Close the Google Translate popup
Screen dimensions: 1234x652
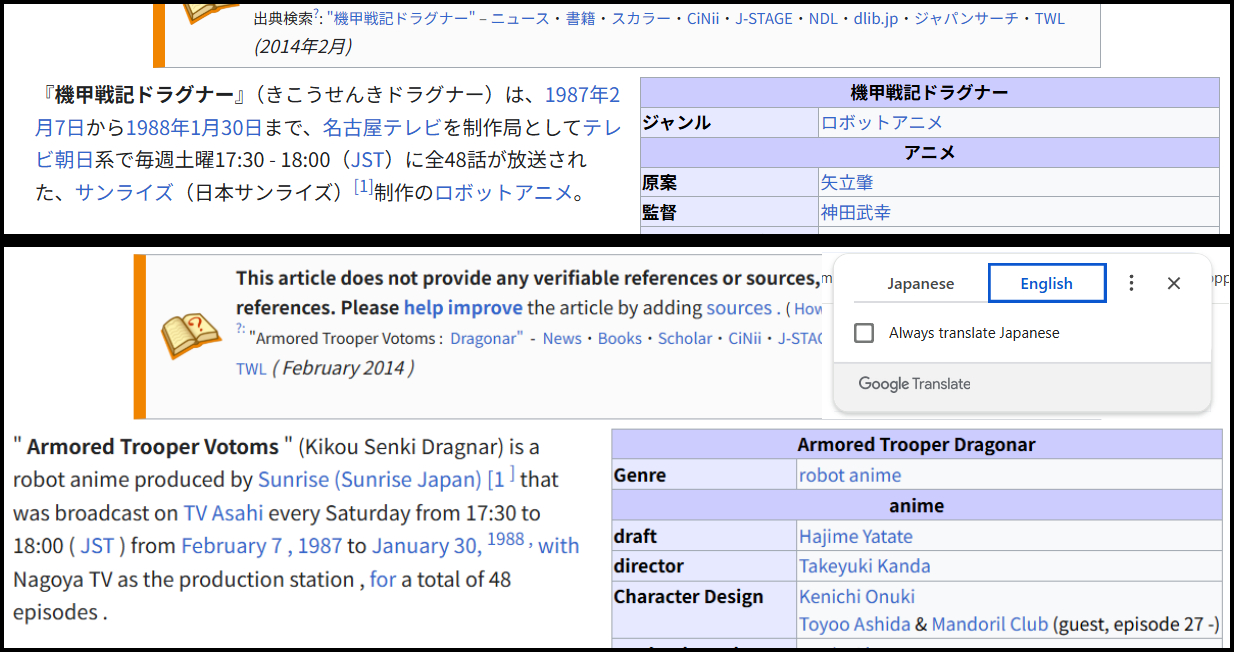tap(1174, 283)
